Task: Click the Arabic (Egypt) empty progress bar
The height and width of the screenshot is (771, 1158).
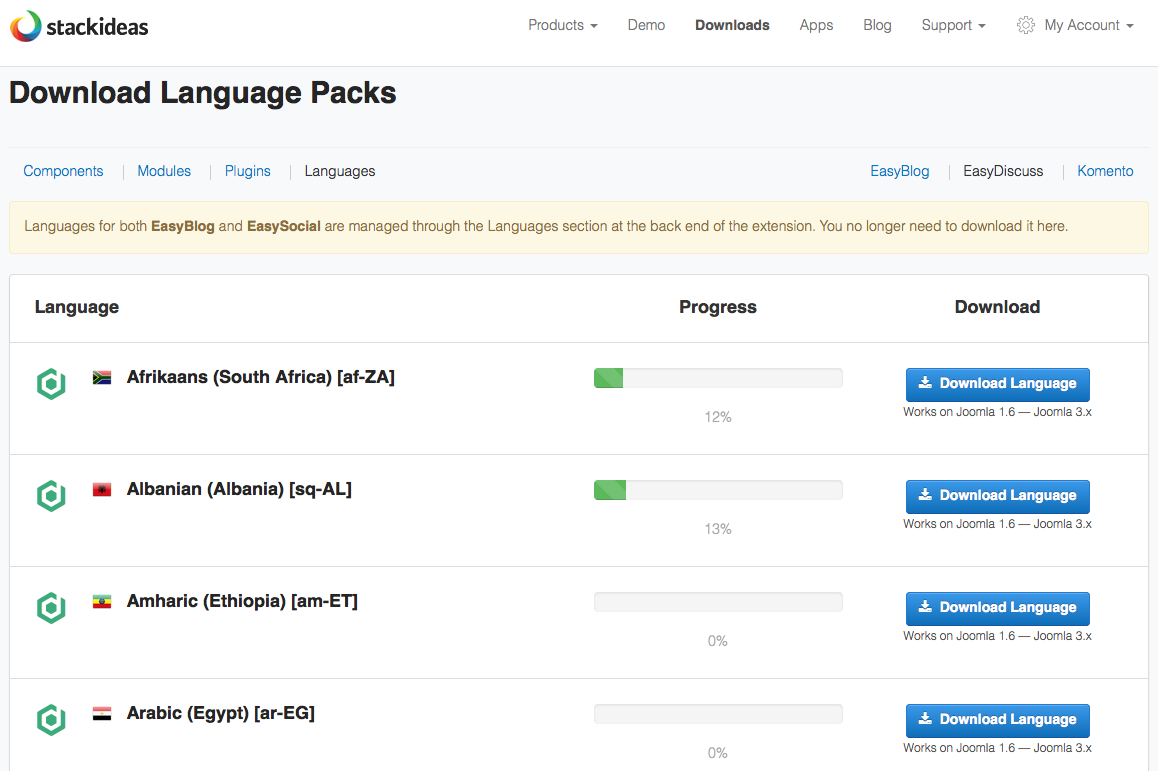Action: coord(718,714)
